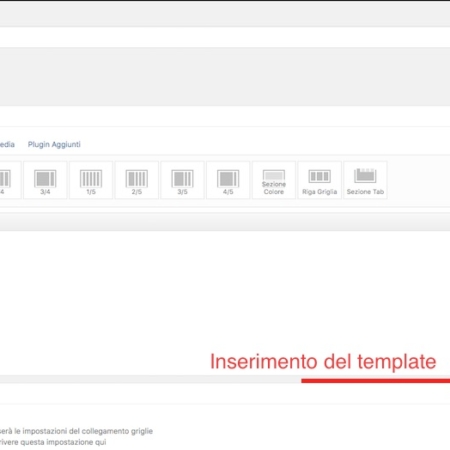Insert the Riga Griglia element
The image size is (450, 450).
coord(319,180)
